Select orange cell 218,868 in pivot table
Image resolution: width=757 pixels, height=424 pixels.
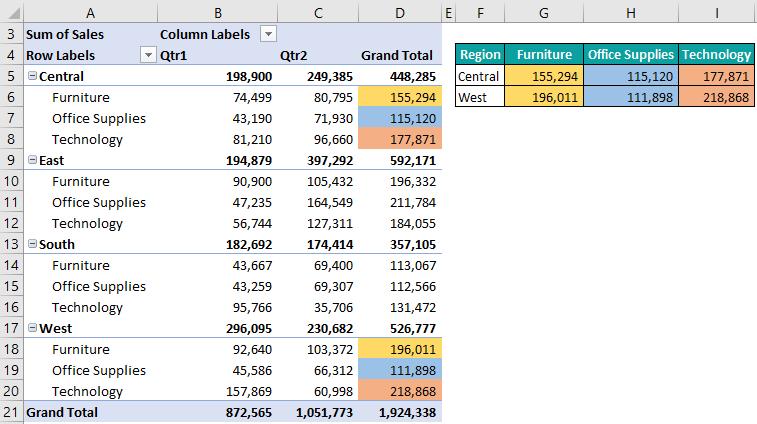point(400,391)
